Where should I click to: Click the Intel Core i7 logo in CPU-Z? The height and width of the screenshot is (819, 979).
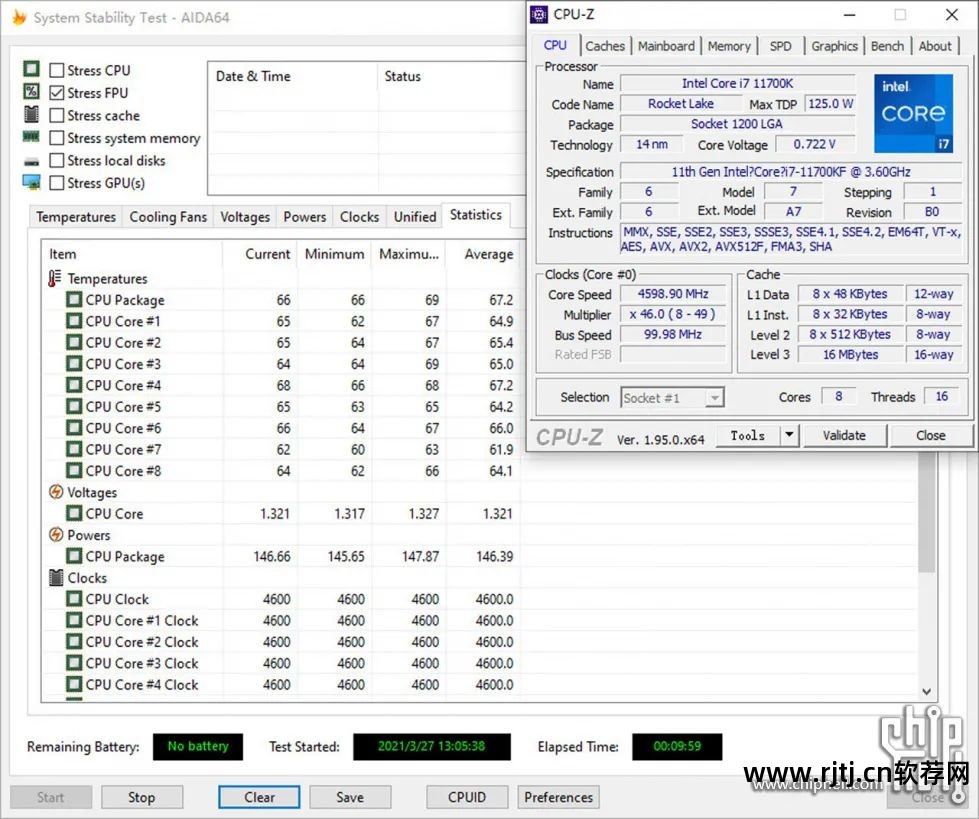pos(913,114)
